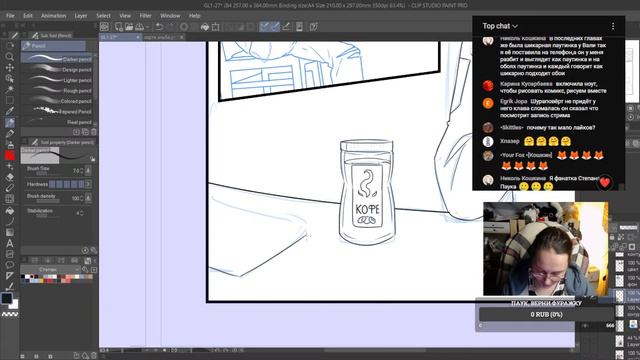Open the color set dropdown list

(50, 269)
